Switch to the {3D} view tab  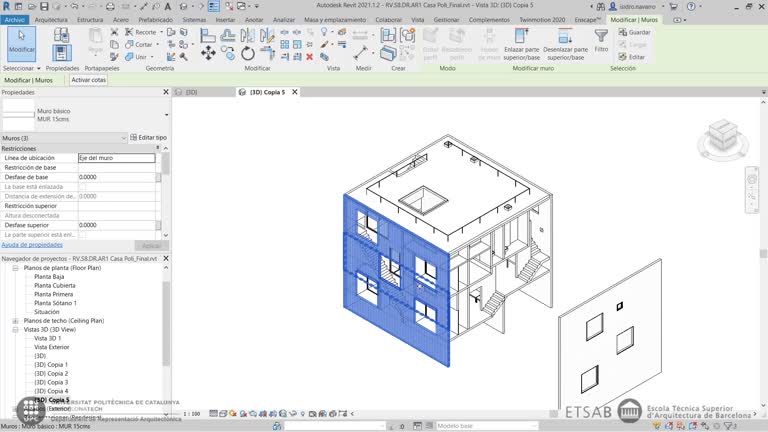point(190,92)
